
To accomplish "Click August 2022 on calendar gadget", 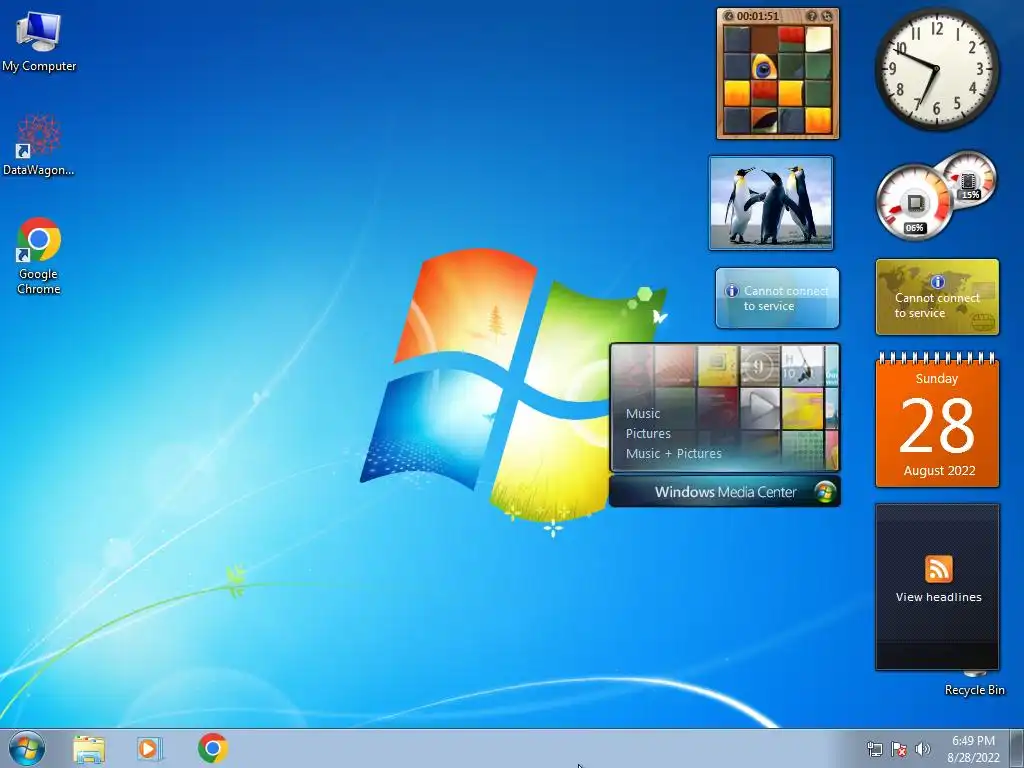I will [x=939, y=471].
